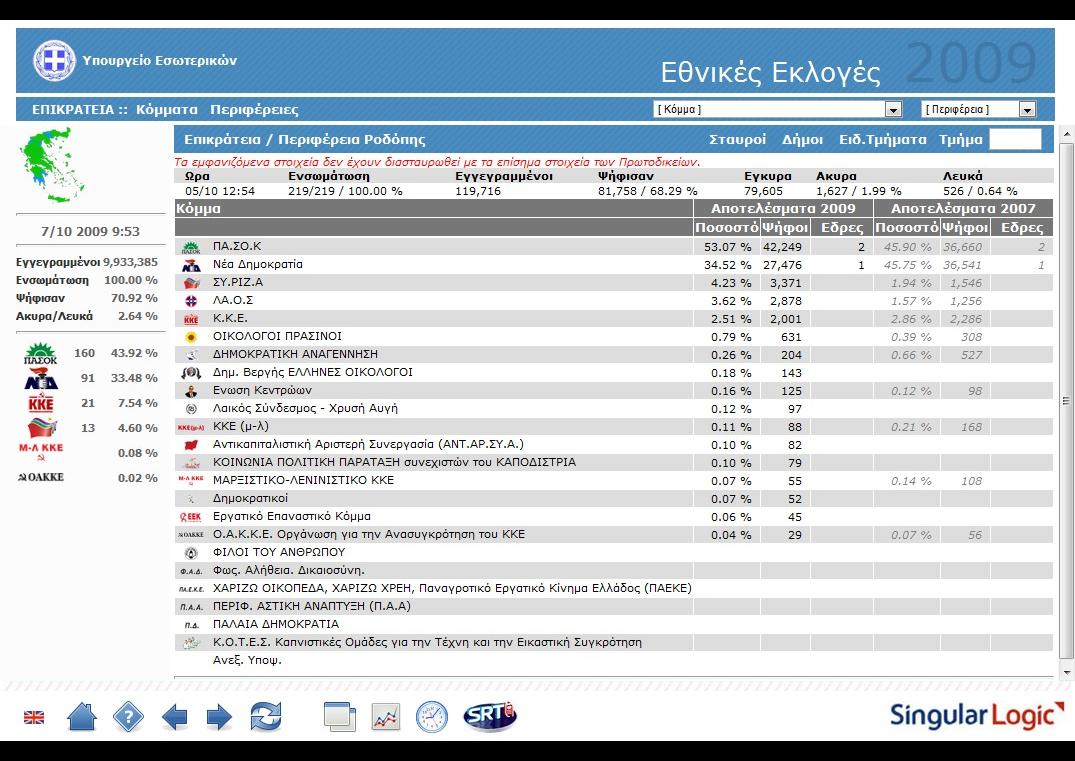
Task: Click the ΣΥ.ΡΙΖ.Α party name
Action: click(238, 282)
